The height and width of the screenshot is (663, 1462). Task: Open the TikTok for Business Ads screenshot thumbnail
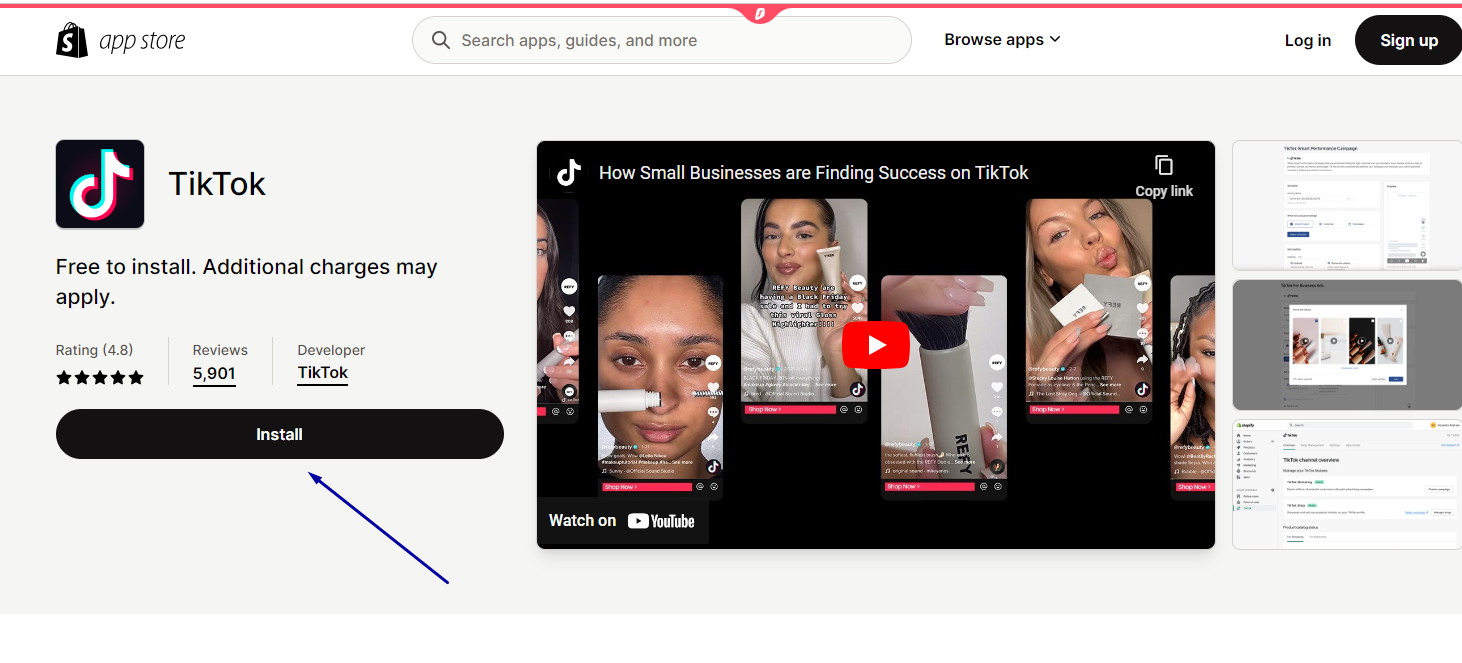[1347, 345]
